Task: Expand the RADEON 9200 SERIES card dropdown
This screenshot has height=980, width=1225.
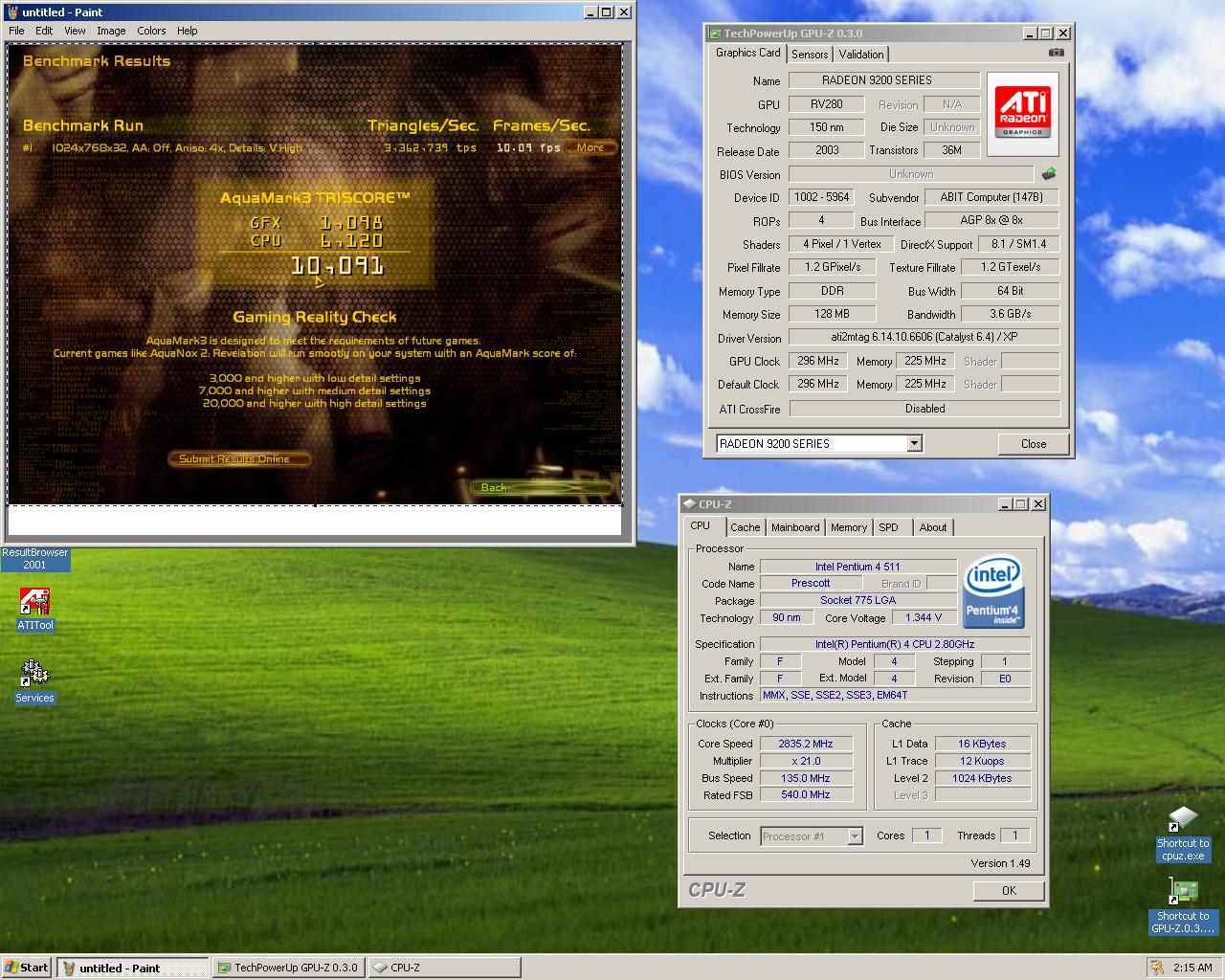Action: coord(914,443)
